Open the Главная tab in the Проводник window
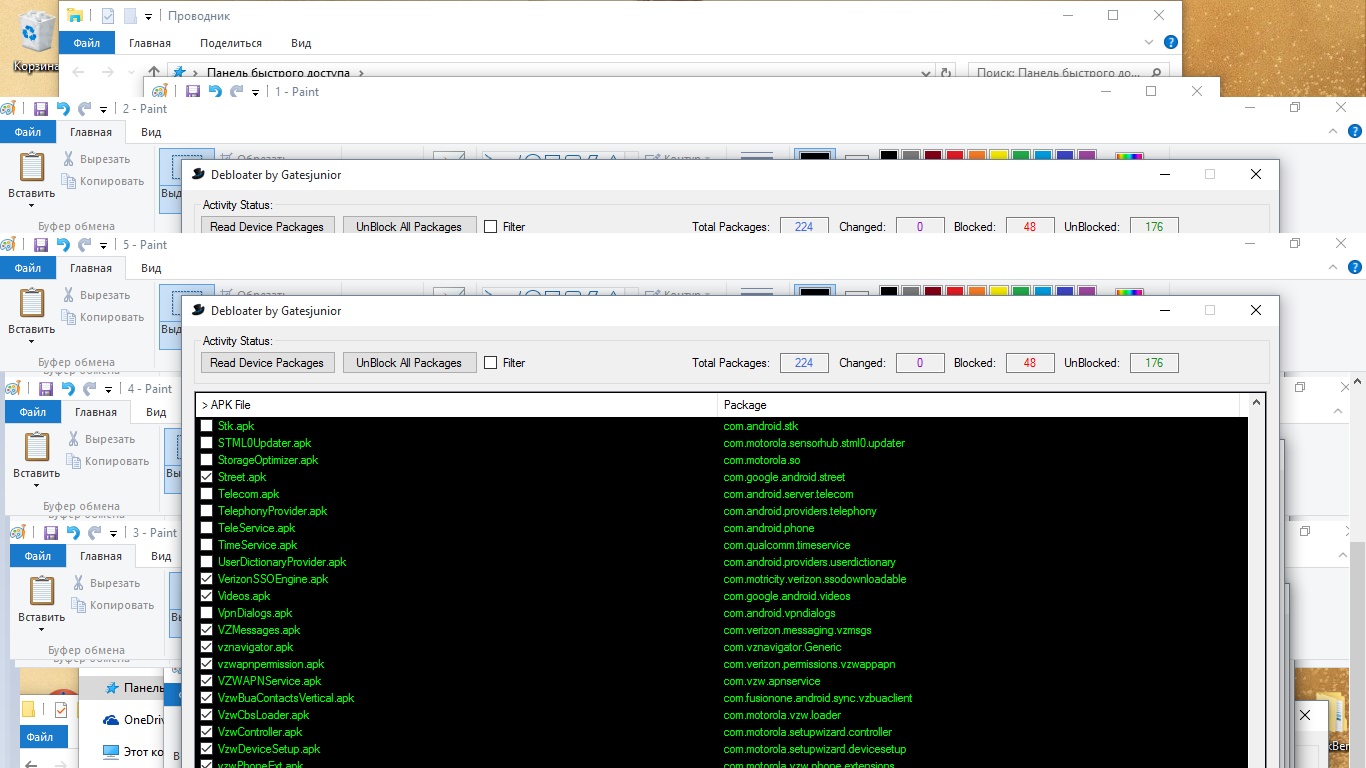Screen dimensions: 1366x768 point(150,43)
